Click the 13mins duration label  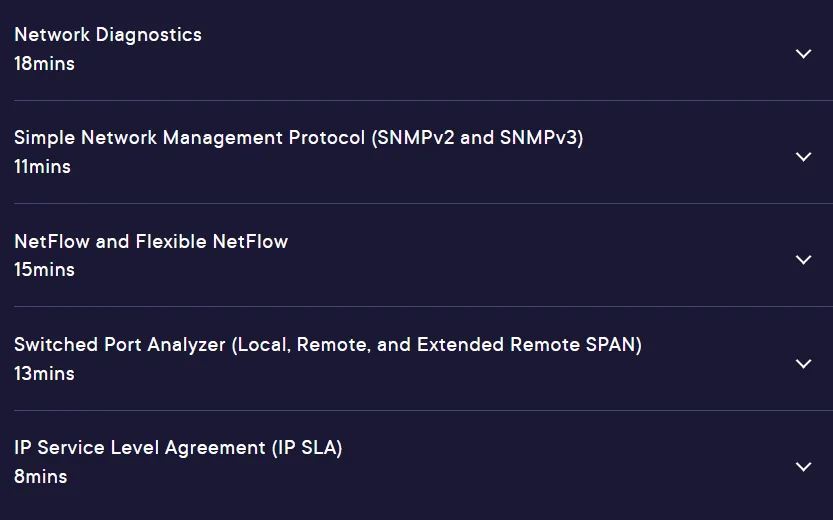pos(45,374)
